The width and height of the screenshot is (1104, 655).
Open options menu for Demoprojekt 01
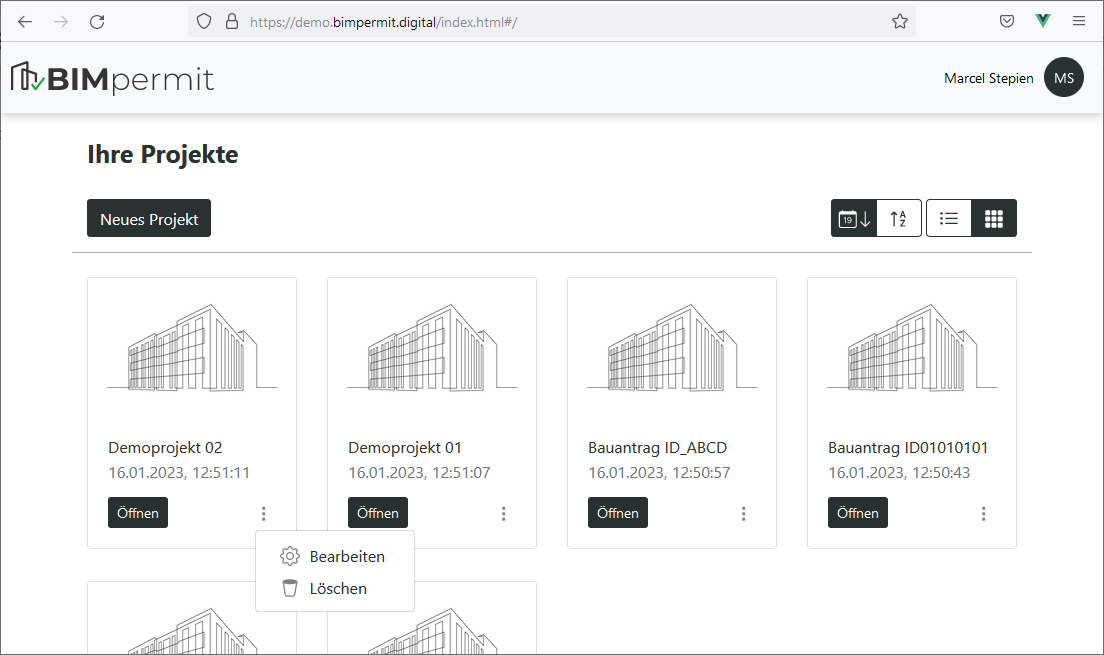pos(503,513)
